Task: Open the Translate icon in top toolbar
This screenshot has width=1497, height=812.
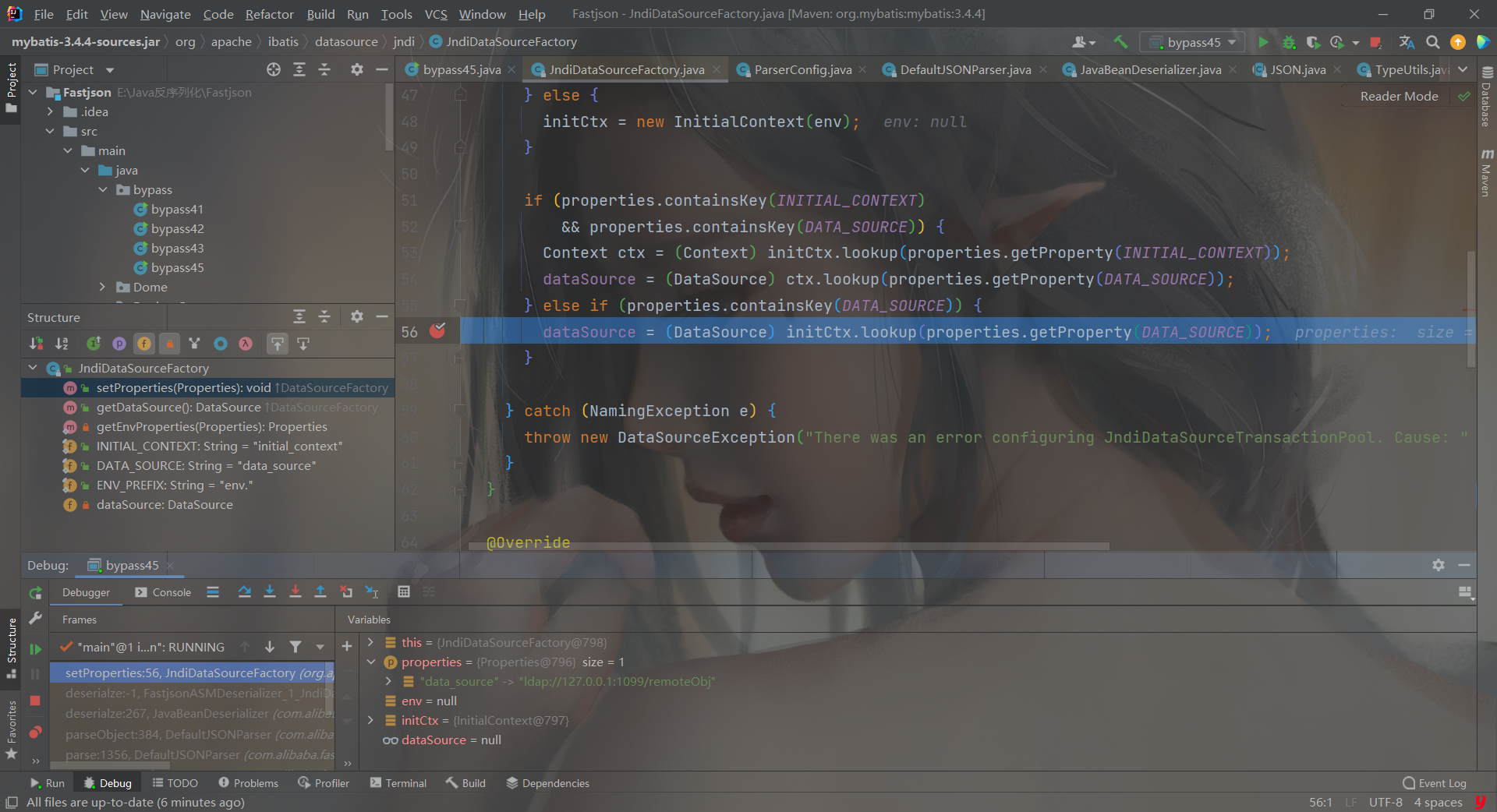Action: pyautogui.click(x=1407, y=42)
